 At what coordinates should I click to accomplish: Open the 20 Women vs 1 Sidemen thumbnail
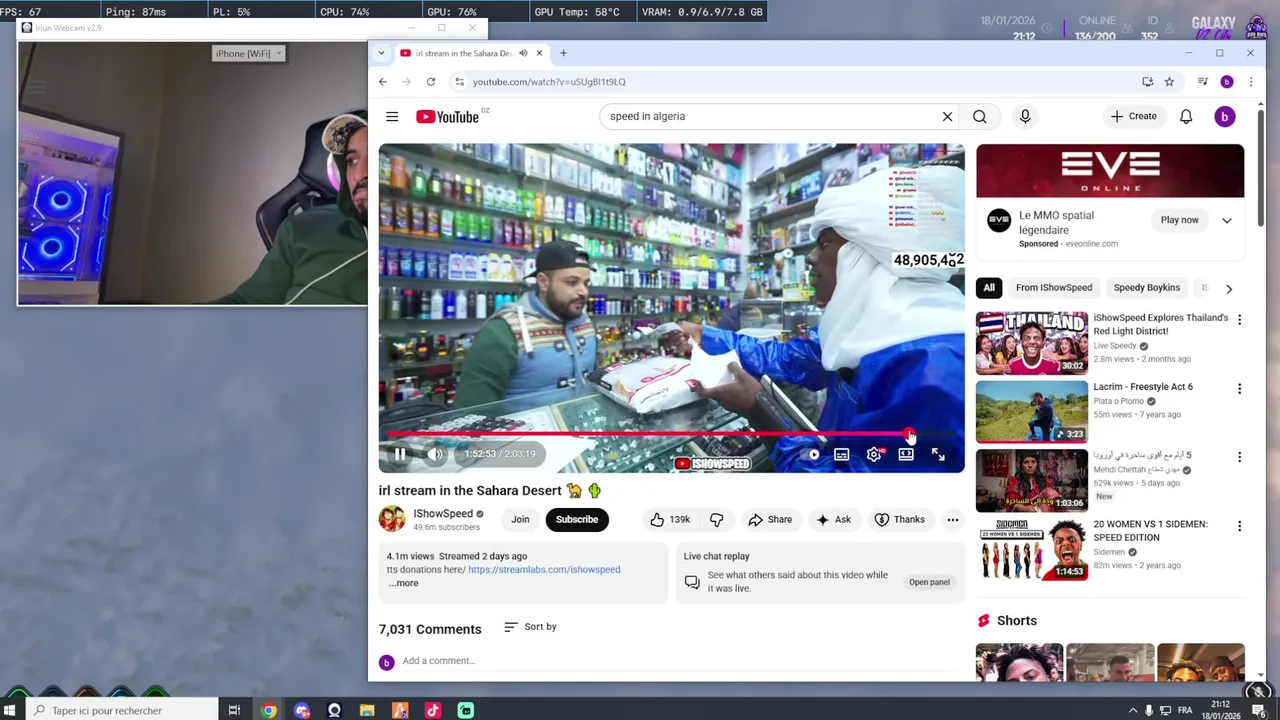1032,549
